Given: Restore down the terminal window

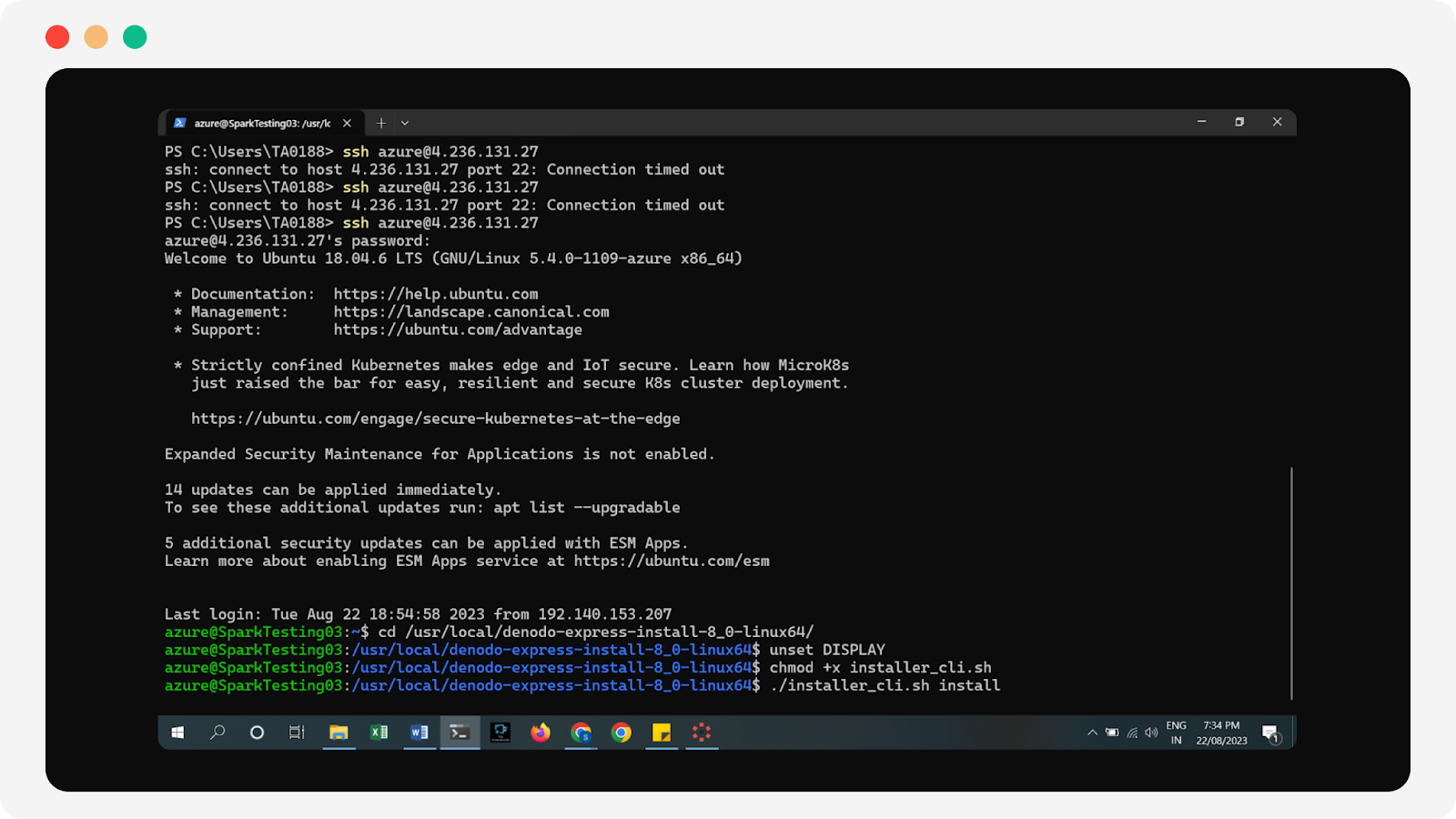Looking at the screenshot, I should click(x=1239, y=122).
